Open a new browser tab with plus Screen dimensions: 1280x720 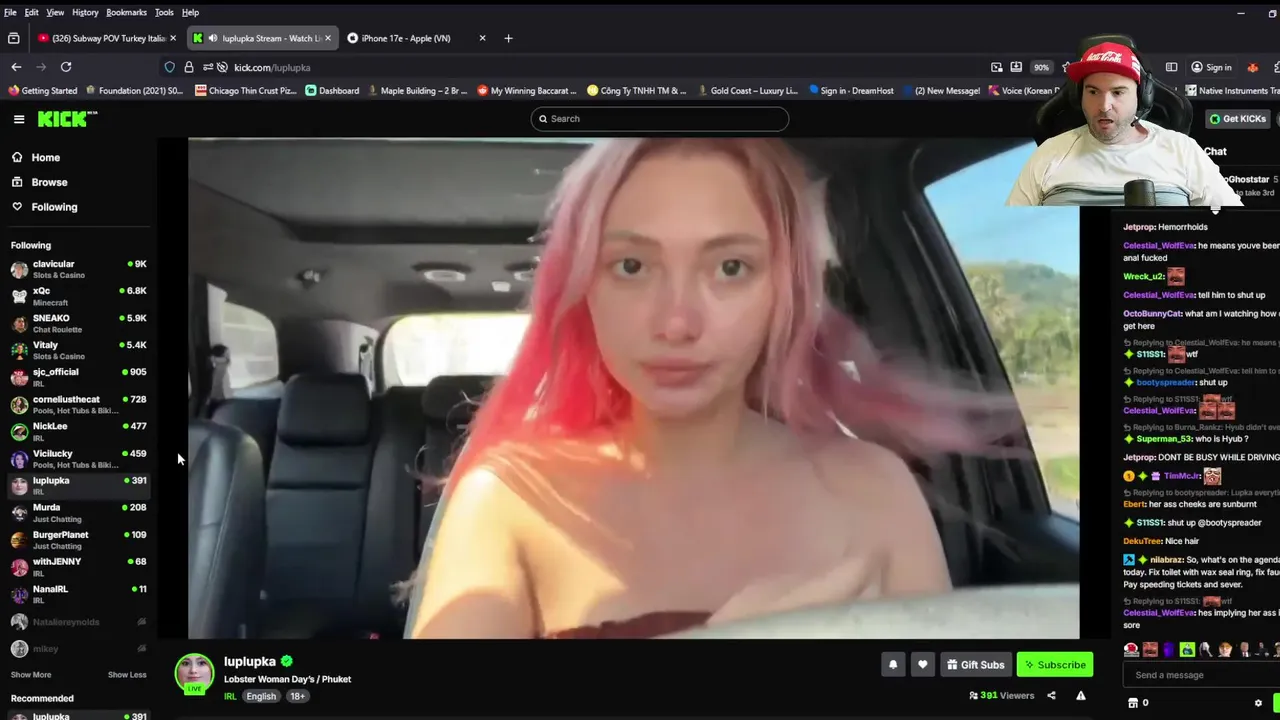pyautogui.click(x=508, y=38)
